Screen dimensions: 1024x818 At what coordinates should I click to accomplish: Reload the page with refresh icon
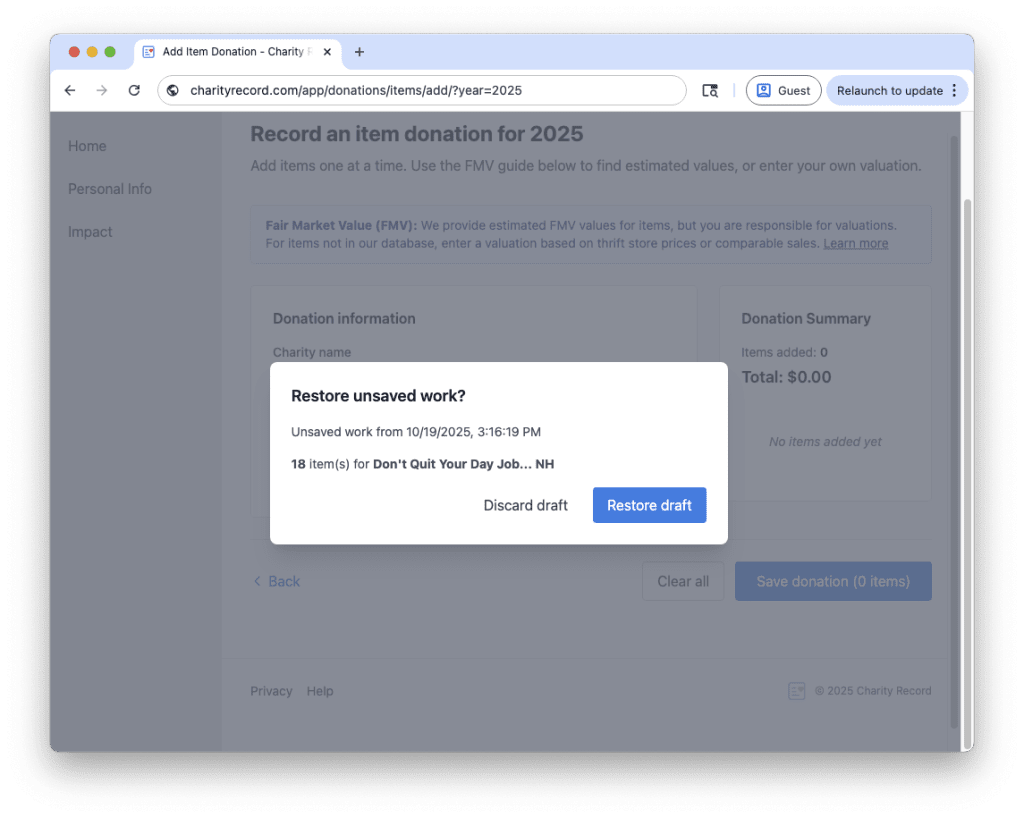point(134,91)
